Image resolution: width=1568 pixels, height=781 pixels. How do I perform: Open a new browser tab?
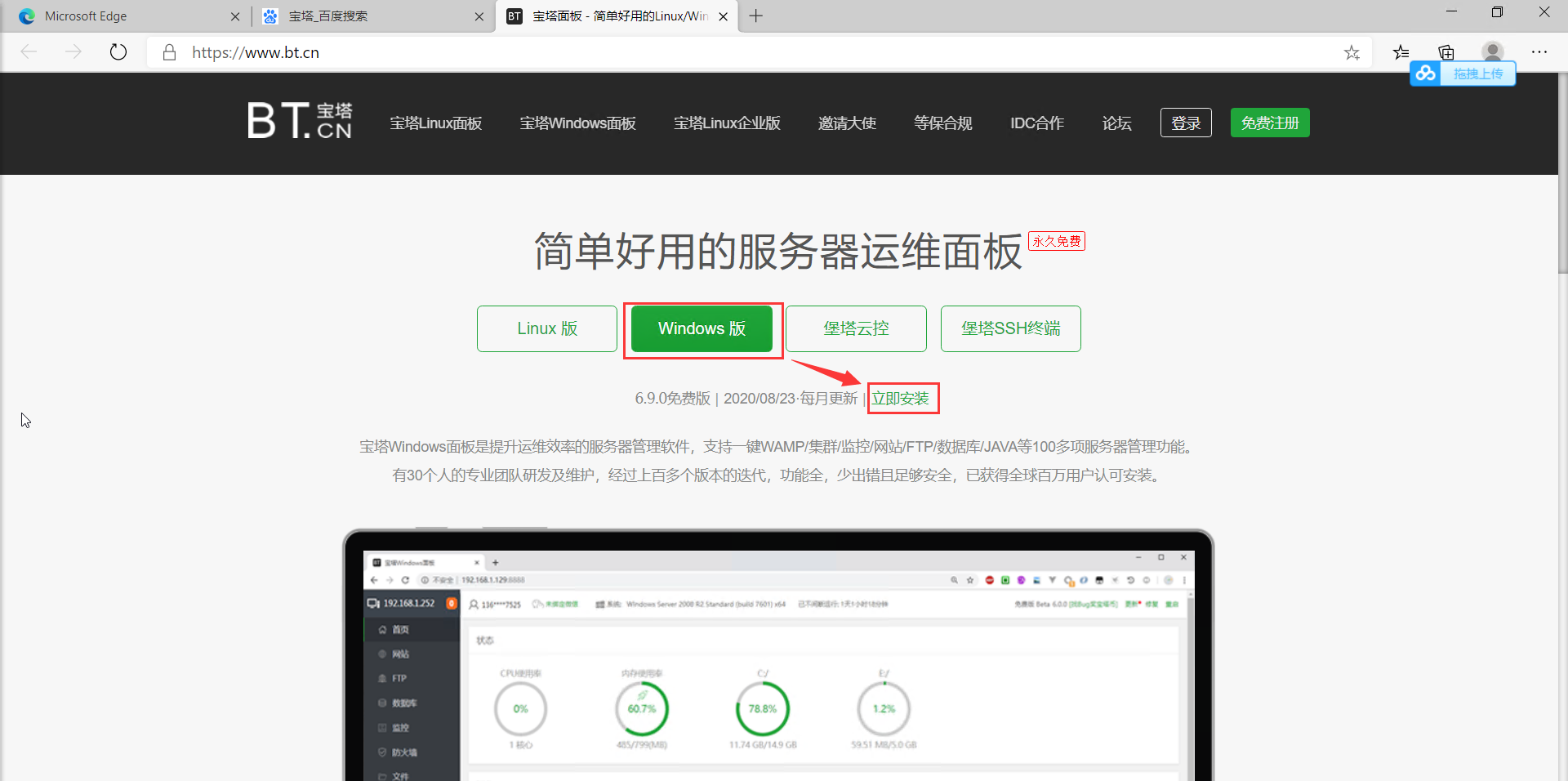pyautogui.click(x=756, y=16)
